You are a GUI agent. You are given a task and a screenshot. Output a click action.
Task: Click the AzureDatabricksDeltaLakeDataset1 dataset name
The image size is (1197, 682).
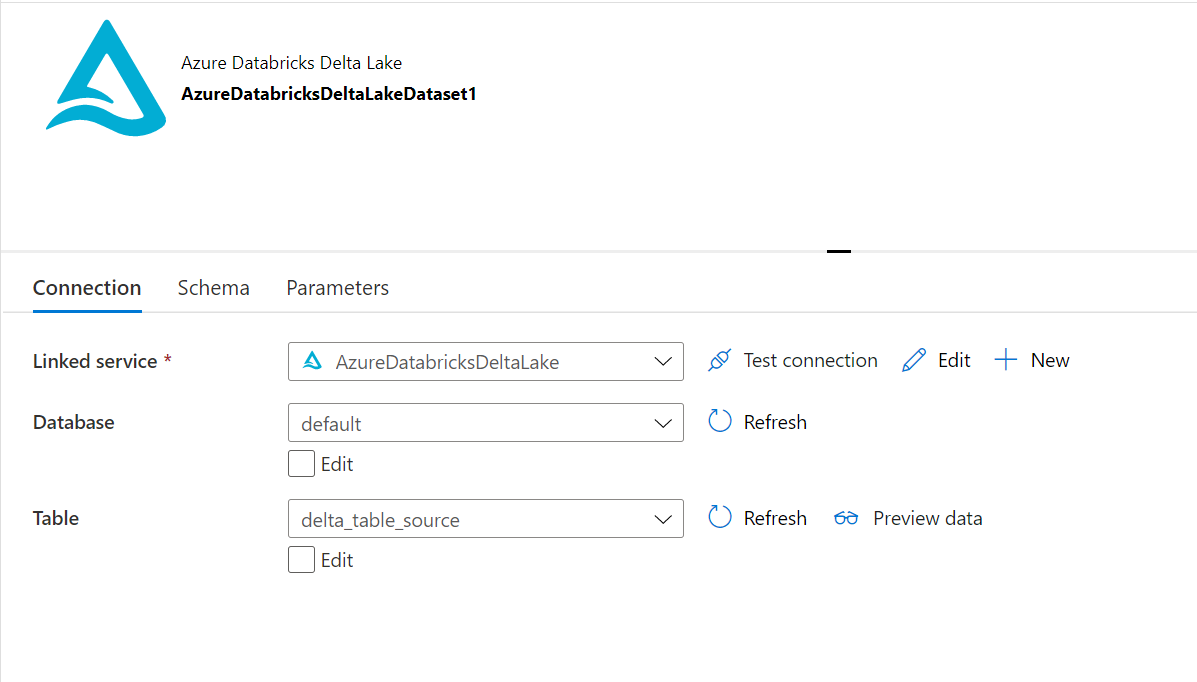coord(328,95)
